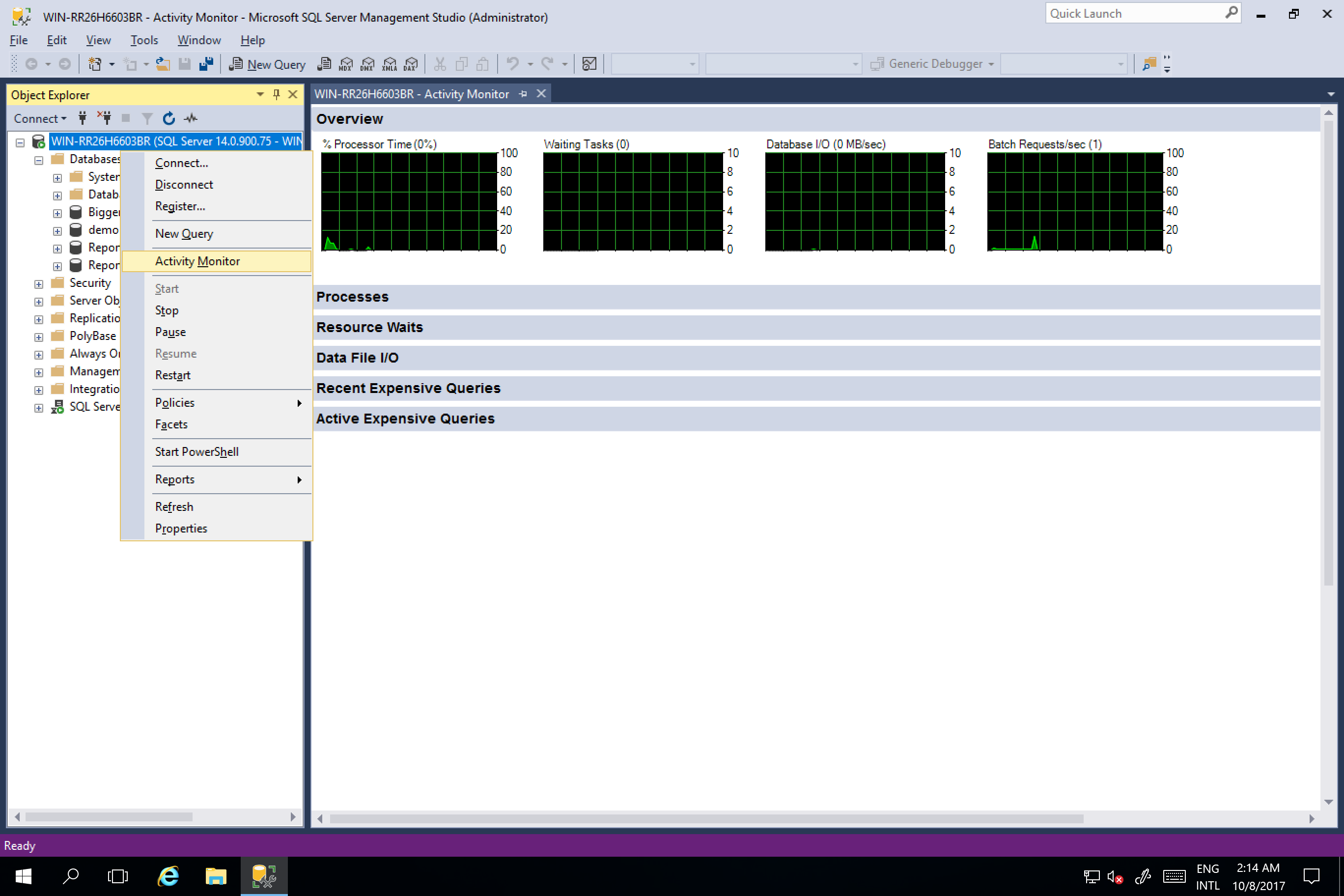Collapse the WIN-RR26H6603BR server node
This screenshot has height=896, width=1344.
20,142
